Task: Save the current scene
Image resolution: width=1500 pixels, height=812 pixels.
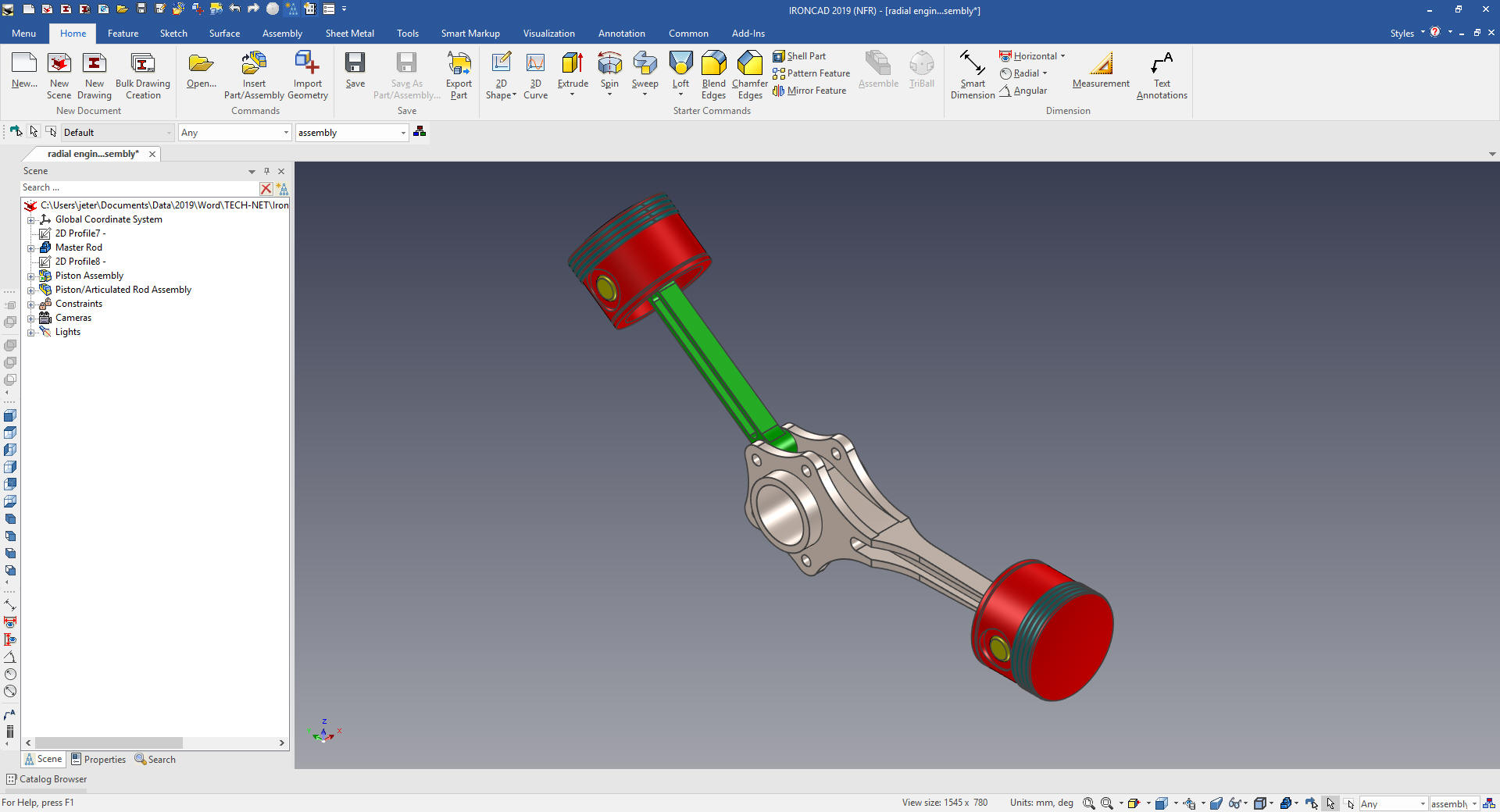Action: coord(355,70)
